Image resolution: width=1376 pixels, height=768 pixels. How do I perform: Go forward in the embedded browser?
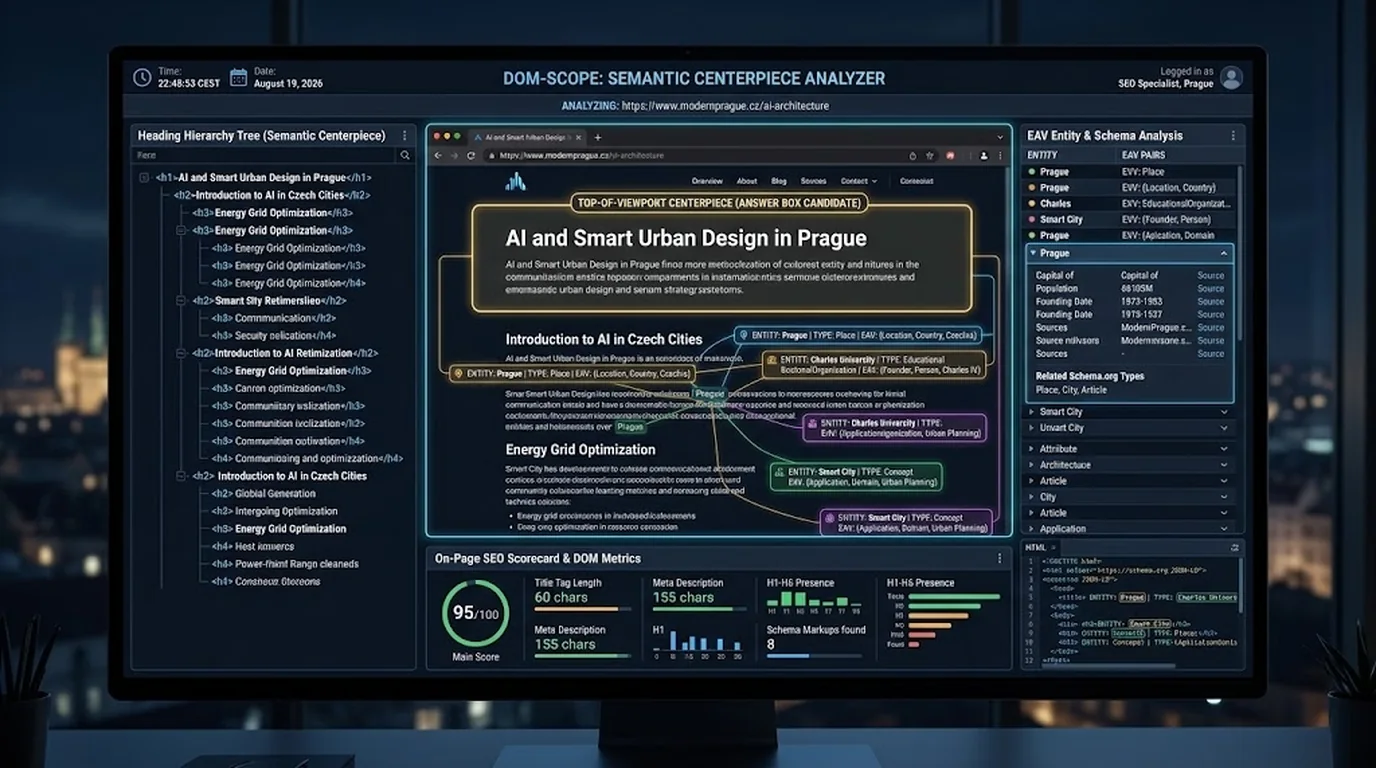click(453, 156)
